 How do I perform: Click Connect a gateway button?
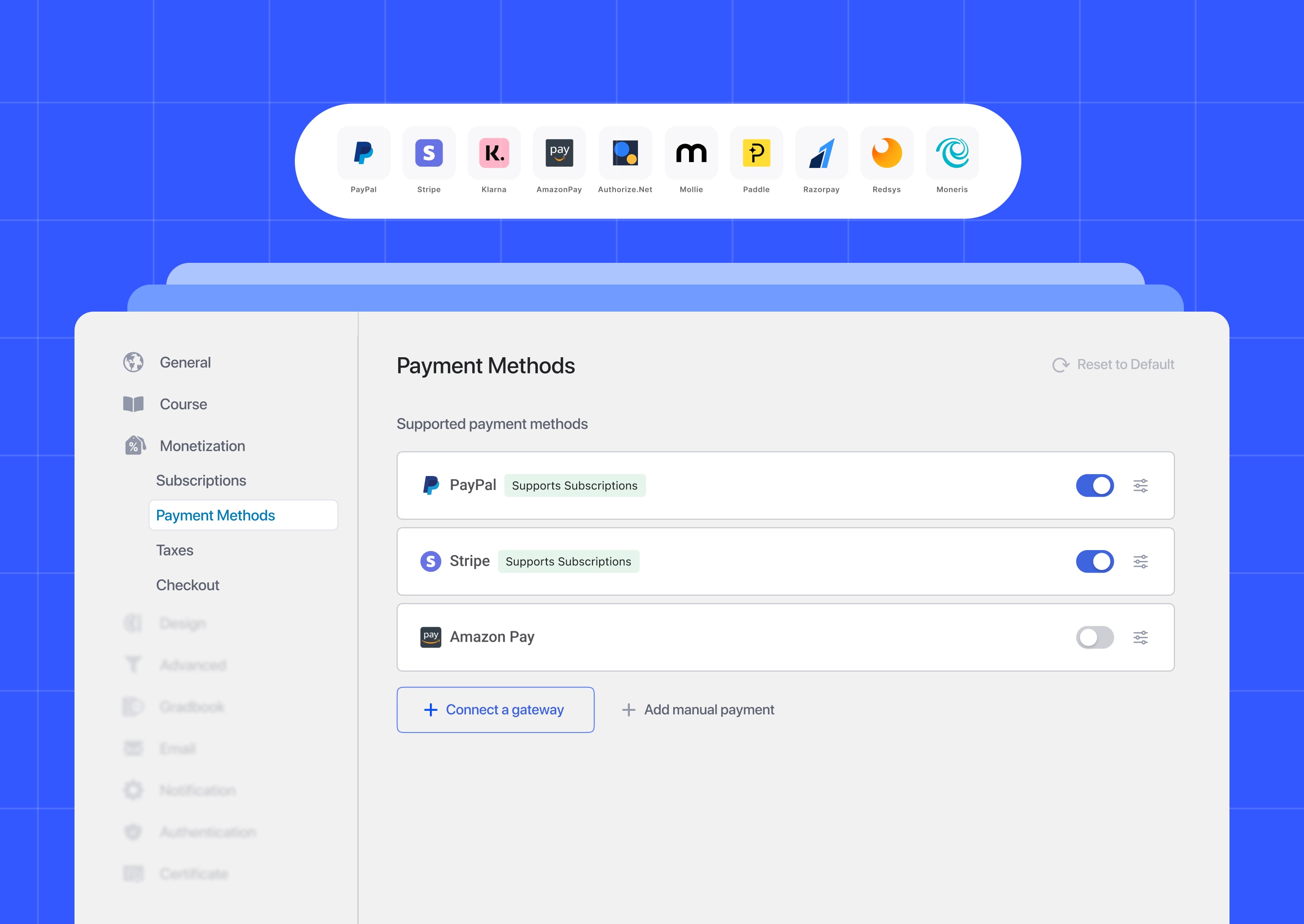click(x=495, y=709)
